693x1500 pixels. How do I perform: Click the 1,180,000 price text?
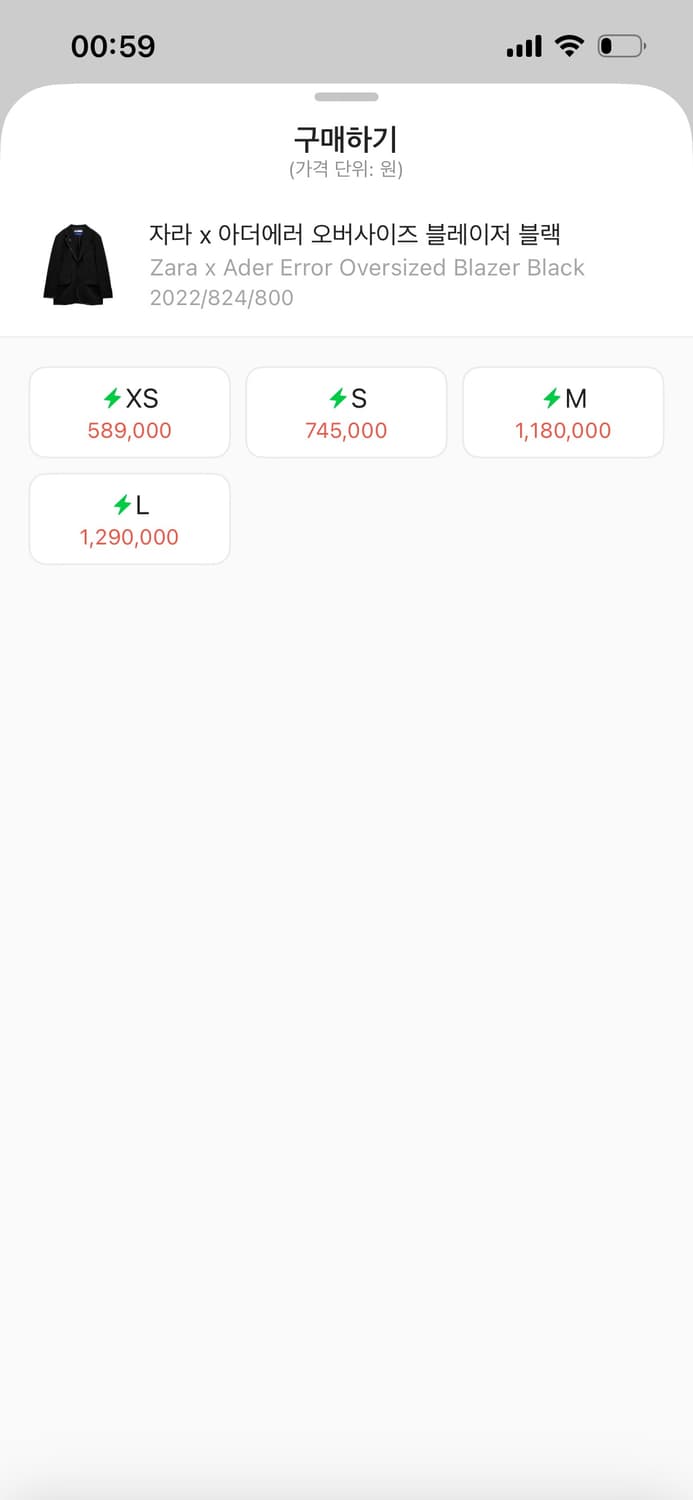563,431
